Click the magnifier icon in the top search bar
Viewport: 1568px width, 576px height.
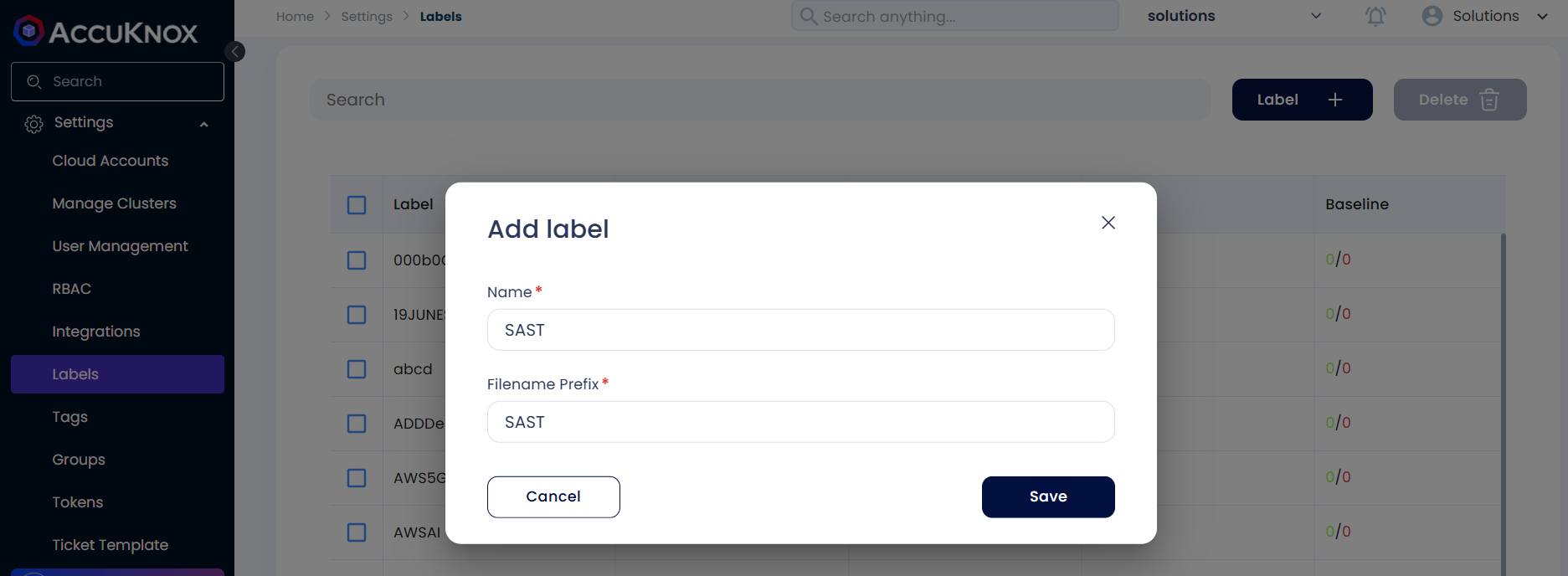coord(808,16)
